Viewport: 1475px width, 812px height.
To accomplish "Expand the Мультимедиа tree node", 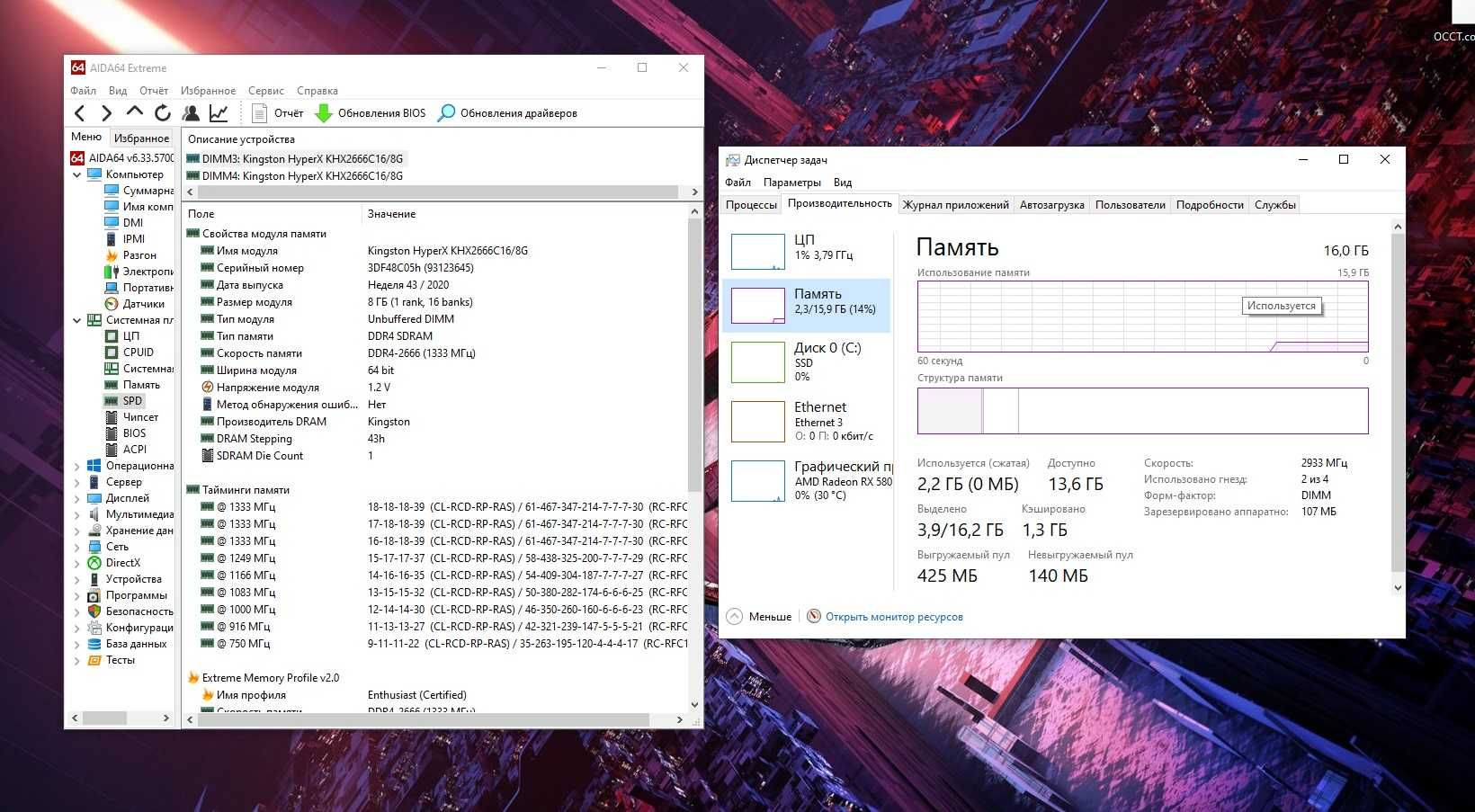I will (x=76, y=514).
